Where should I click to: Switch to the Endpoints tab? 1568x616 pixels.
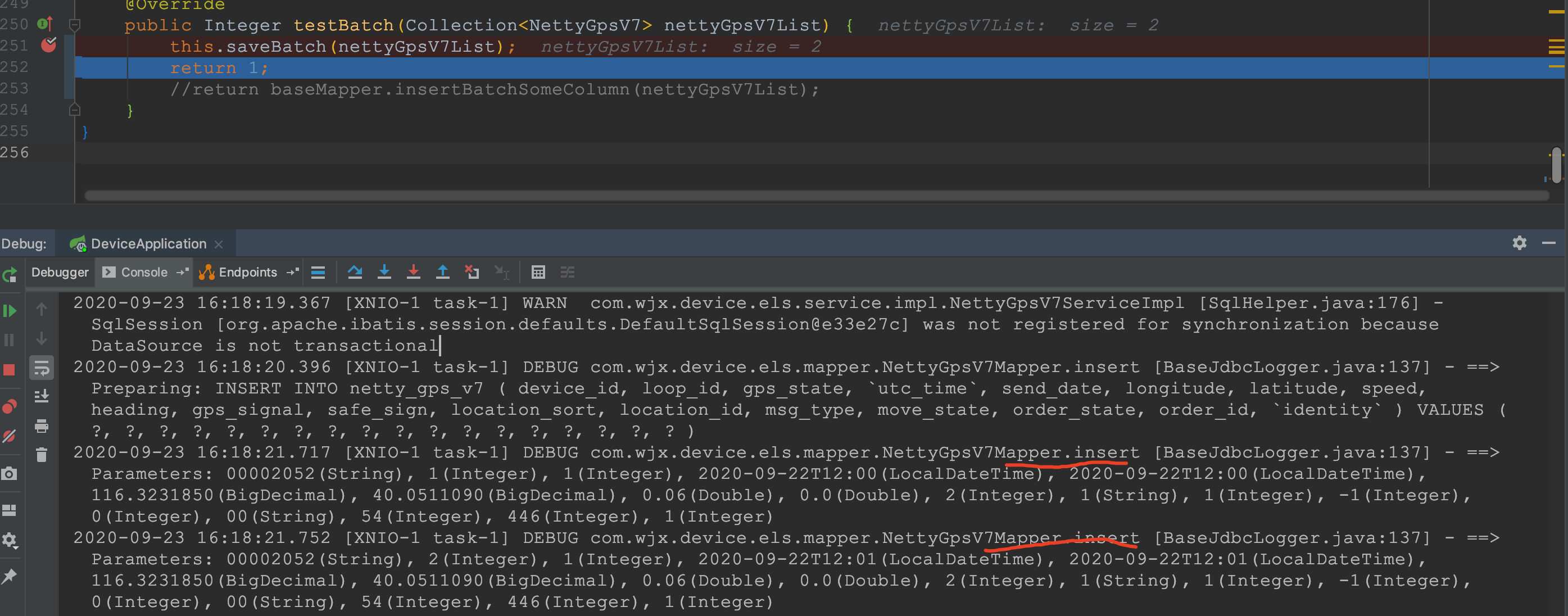(247, 272)
